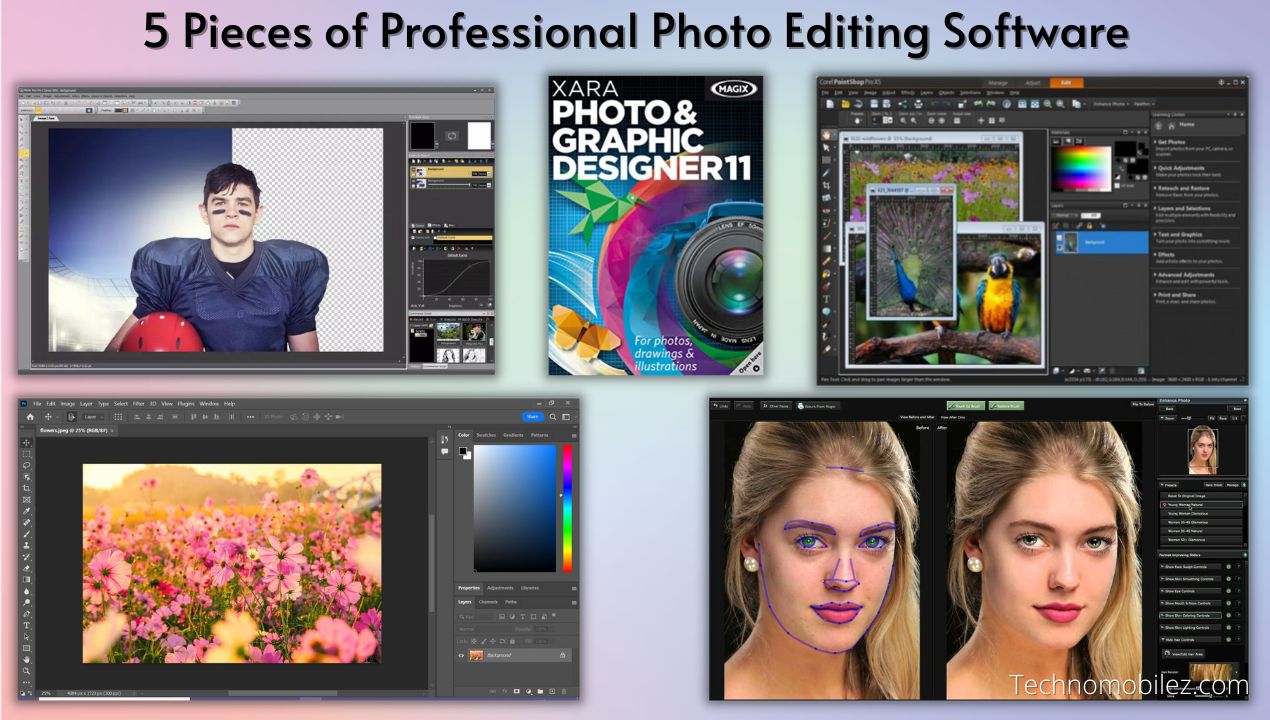Select the Text tool in PaintShop Pro

[826, 299]
